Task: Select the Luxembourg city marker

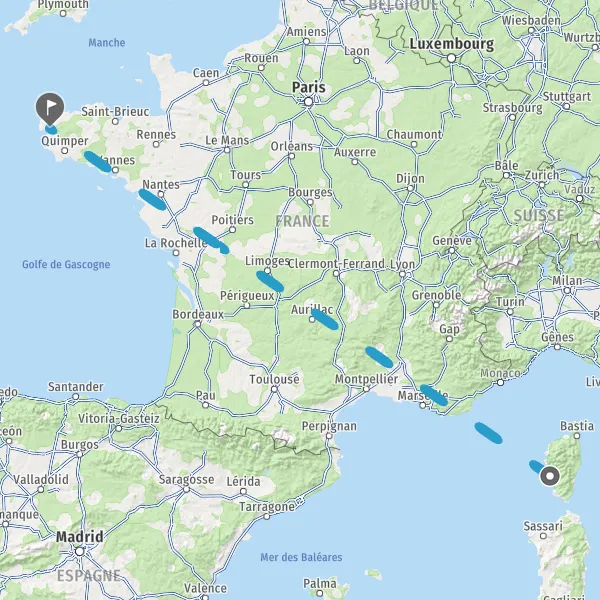Action: click(x=452, y=58)
